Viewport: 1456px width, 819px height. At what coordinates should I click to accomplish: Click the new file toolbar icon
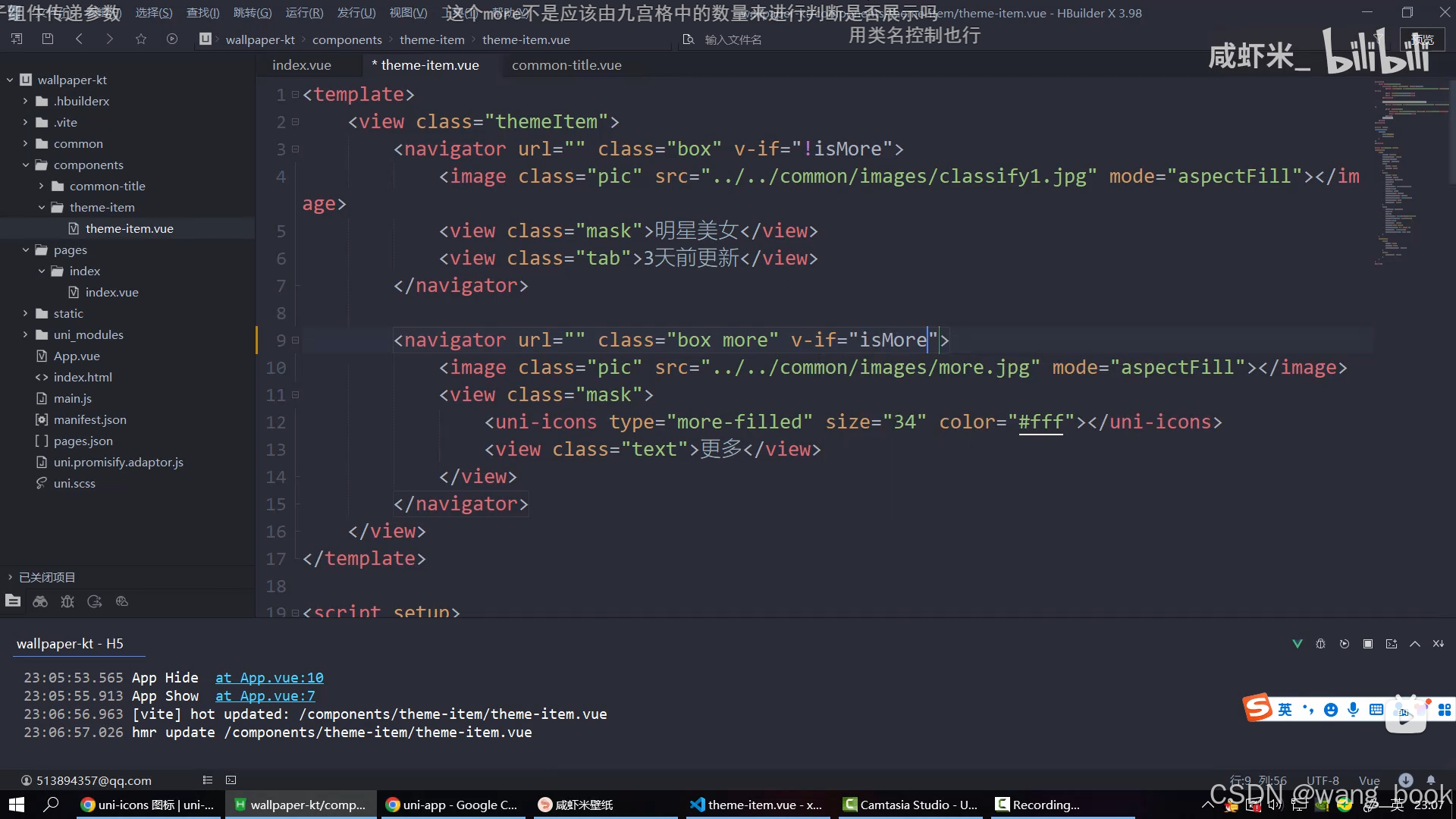pyautogui.click(x=17, y=39)
